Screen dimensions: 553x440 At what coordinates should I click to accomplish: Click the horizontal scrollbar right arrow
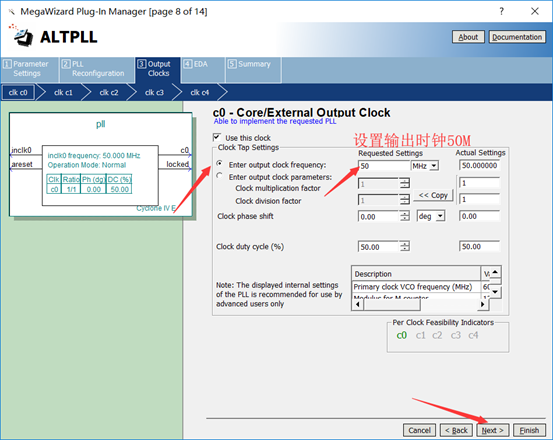click(482, 304)
